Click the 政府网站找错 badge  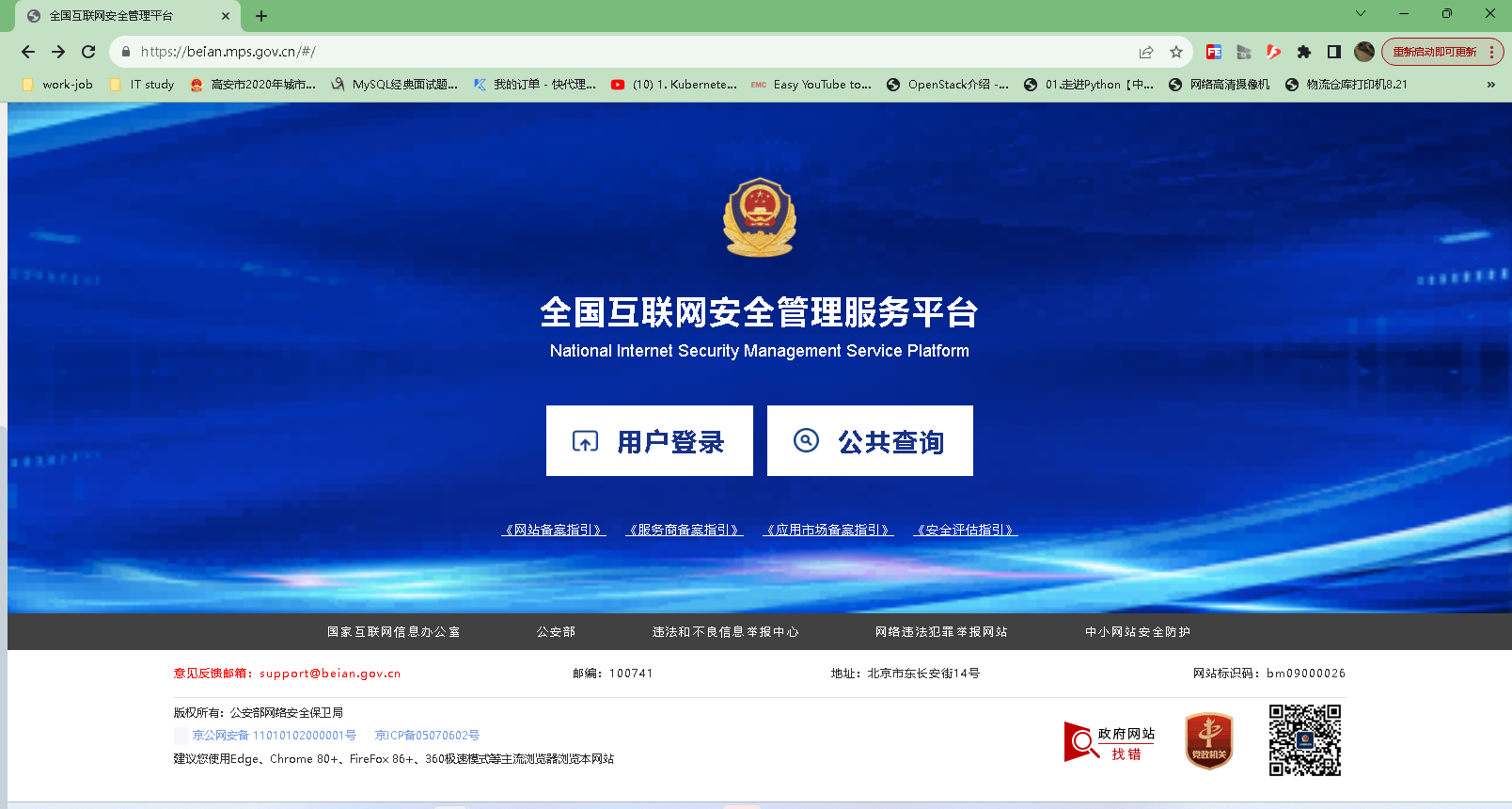pos(1110,742)
